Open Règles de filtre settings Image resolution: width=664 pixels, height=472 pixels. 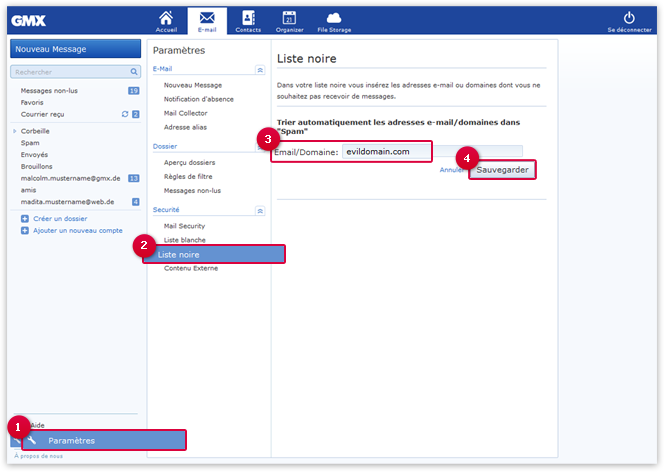point(188,177)
